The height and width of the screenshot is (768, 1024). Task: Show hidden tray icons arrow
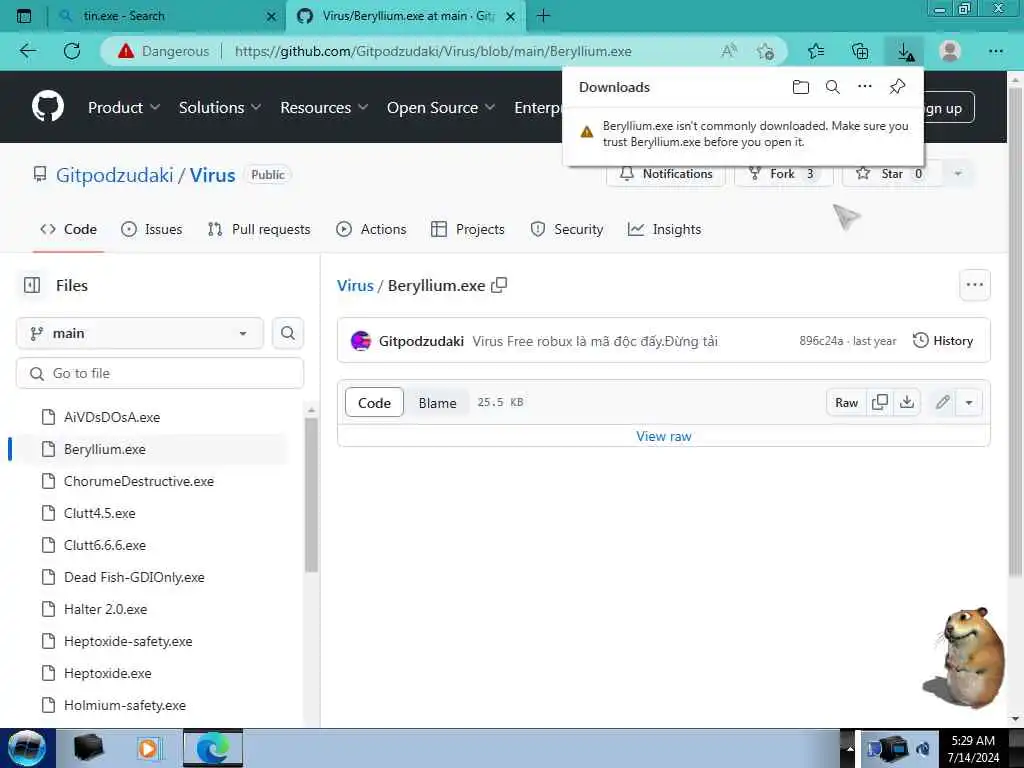point(849,748)
